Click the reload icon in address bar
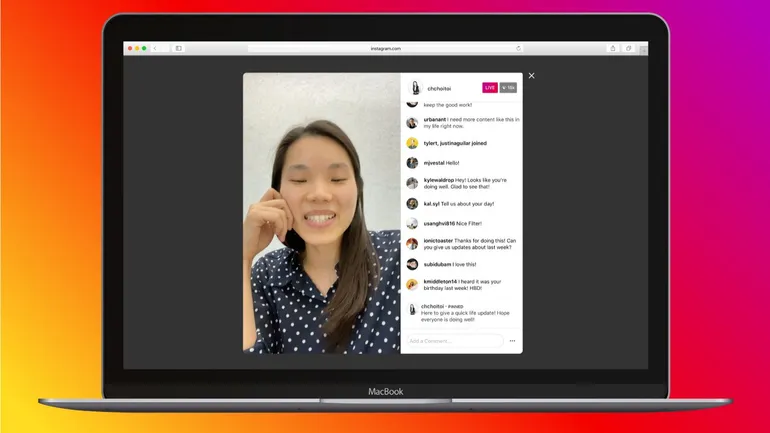Screen dimensions: 770x433 pyautogui.click(x=518, y=48)
